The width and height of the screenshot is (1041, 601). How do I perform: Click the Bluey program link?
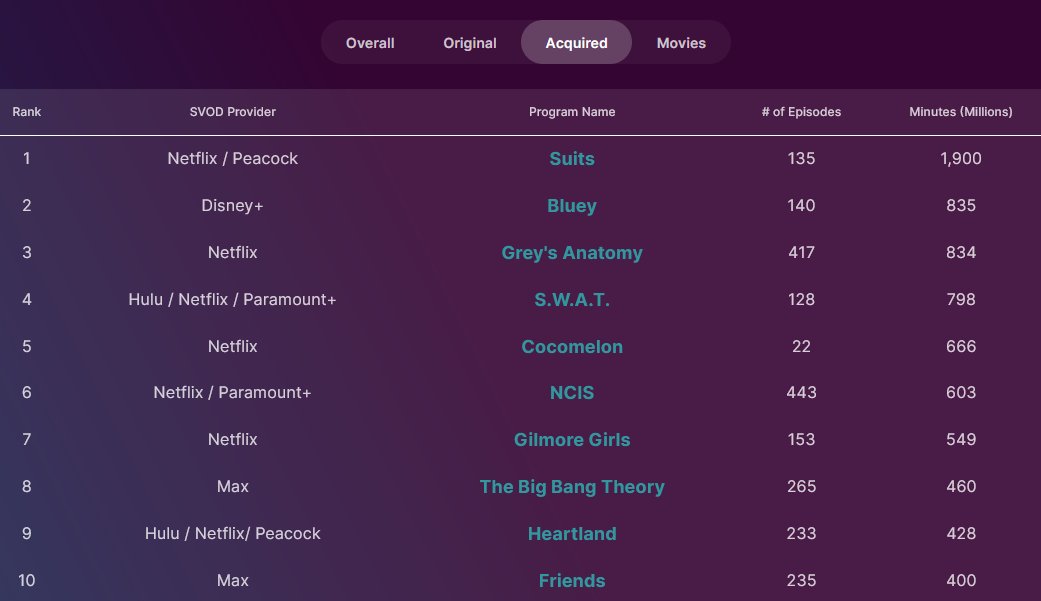coord(572,206)
